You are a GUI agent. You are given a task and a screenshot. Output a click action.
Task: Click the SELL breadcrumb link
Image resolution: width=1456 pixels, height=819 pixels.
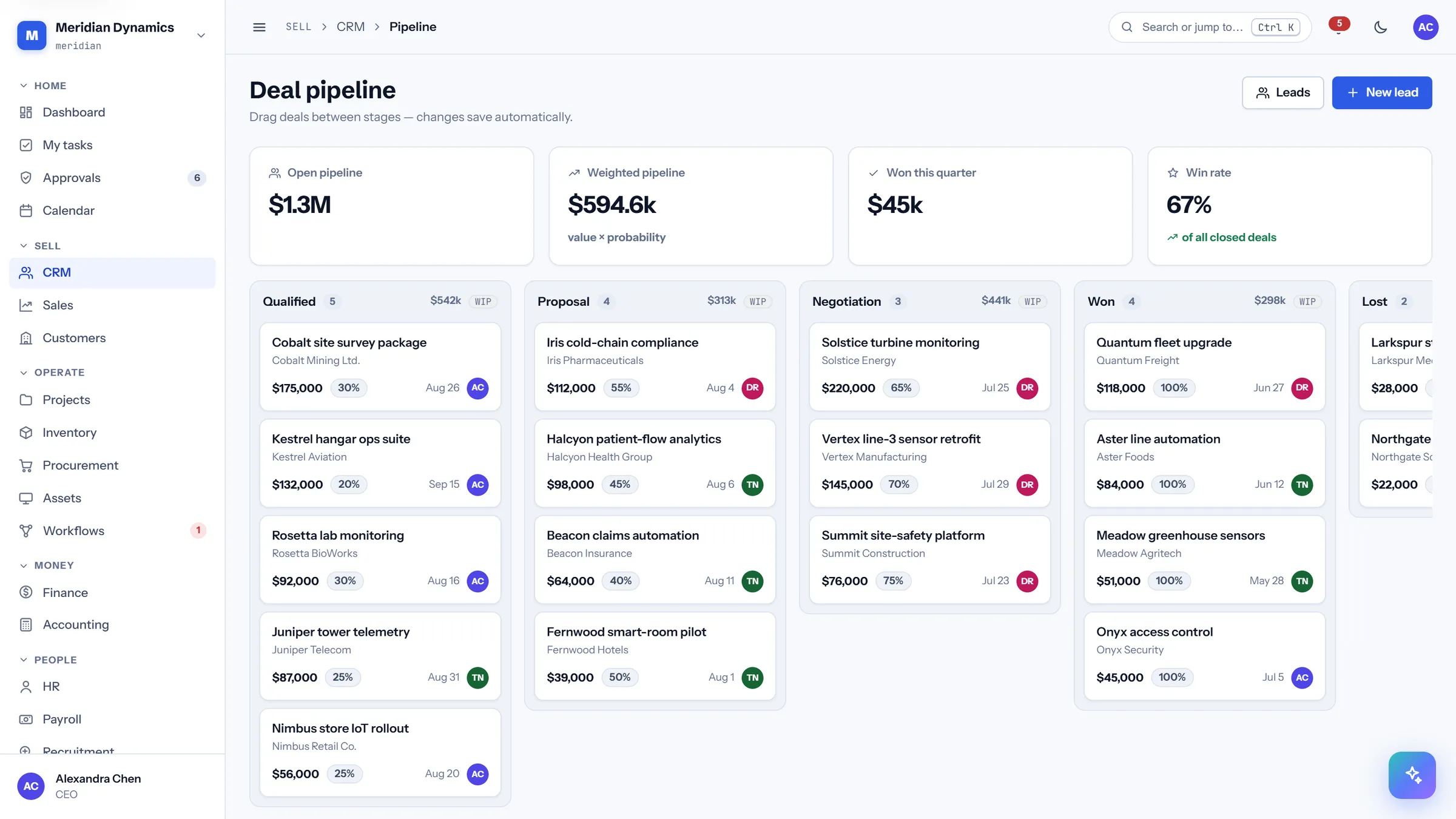click(x=298, y=27)
